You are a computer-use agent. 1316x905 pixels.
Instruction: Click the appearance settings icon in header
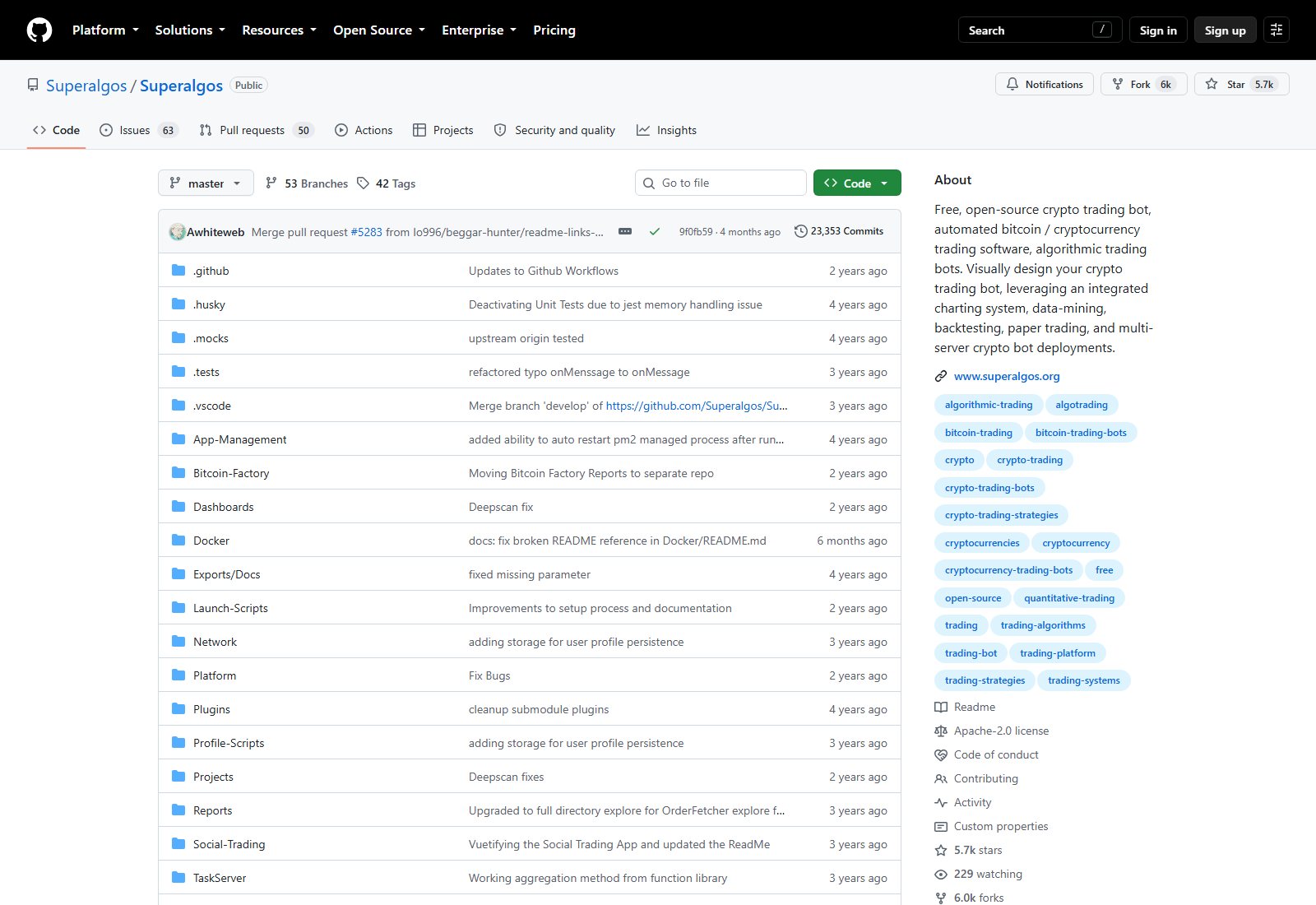pos(1277,30)
